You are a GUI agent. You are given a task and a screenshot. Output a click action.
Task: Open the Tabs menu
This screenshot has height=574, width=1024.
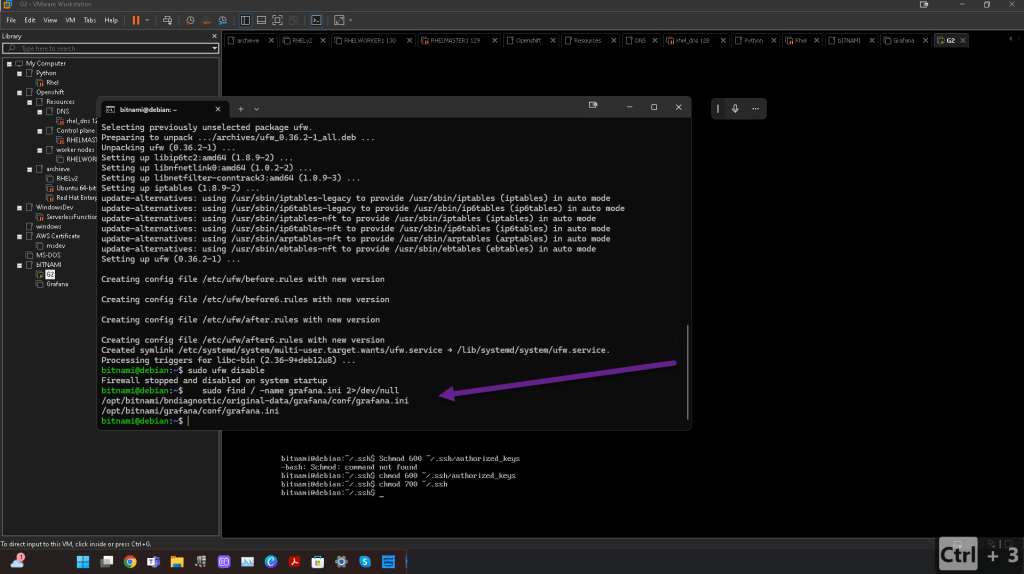tap(89, 20)
